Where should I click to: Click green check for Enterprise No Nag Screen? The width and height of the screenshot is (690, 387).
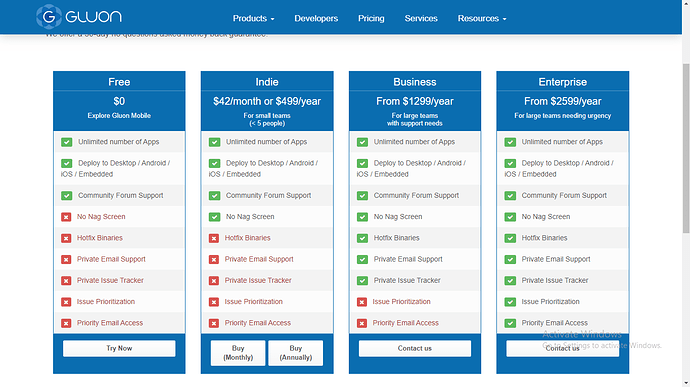510,217
